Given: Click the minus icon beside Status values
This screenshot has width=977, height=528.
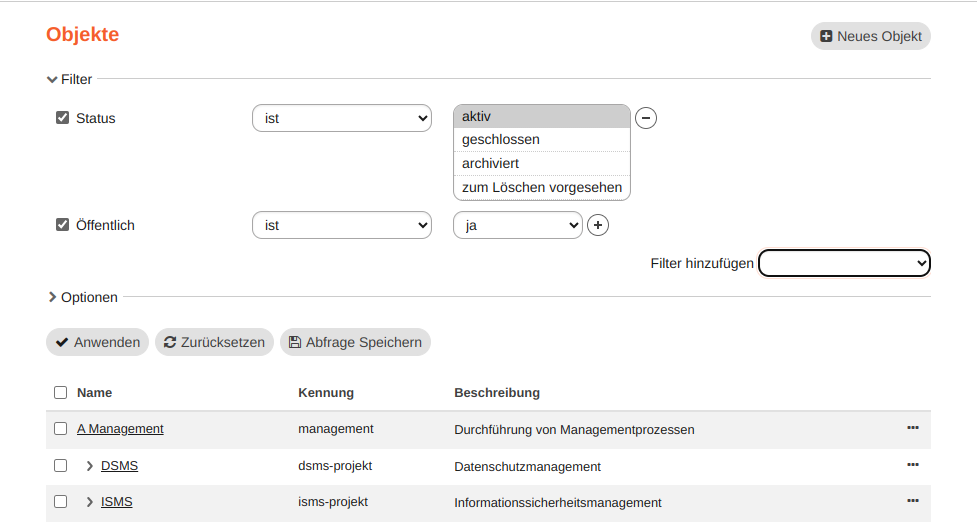Looking at the screenshot, I should tap(646, 118).
